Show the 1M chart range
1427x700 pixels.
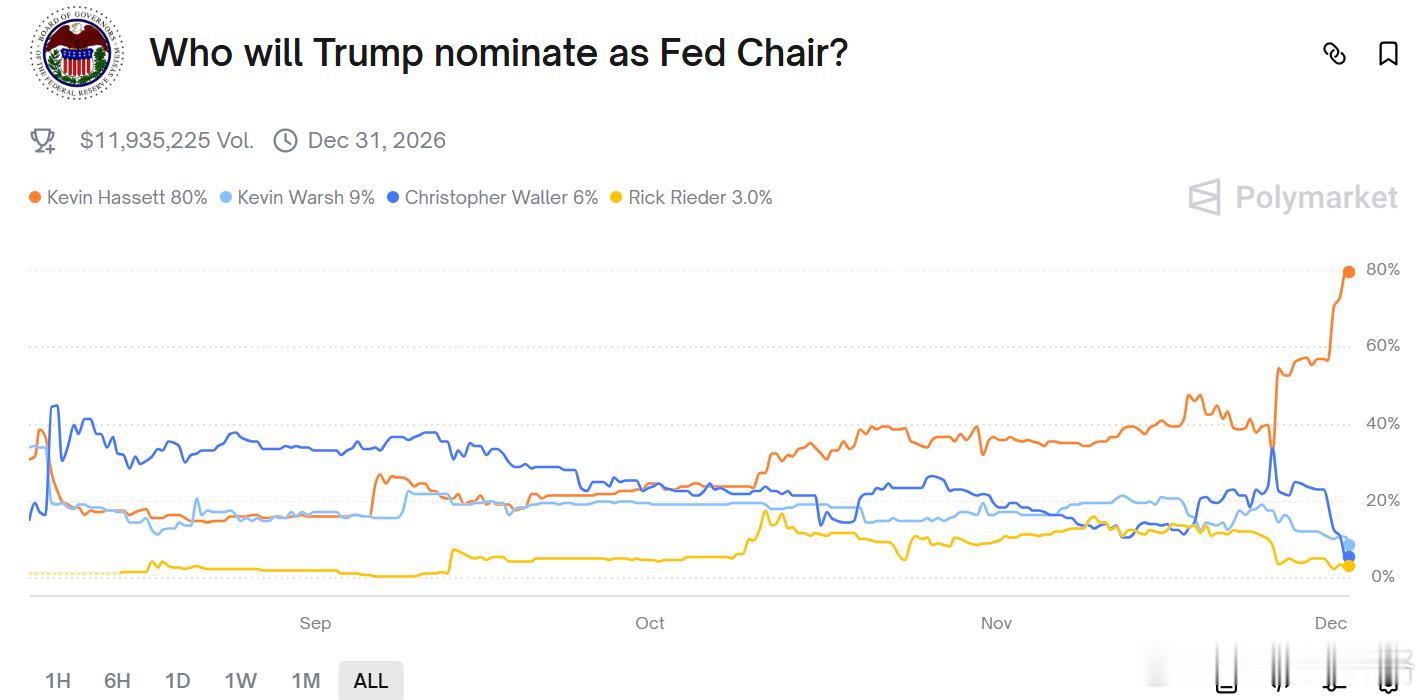[305, 681]
